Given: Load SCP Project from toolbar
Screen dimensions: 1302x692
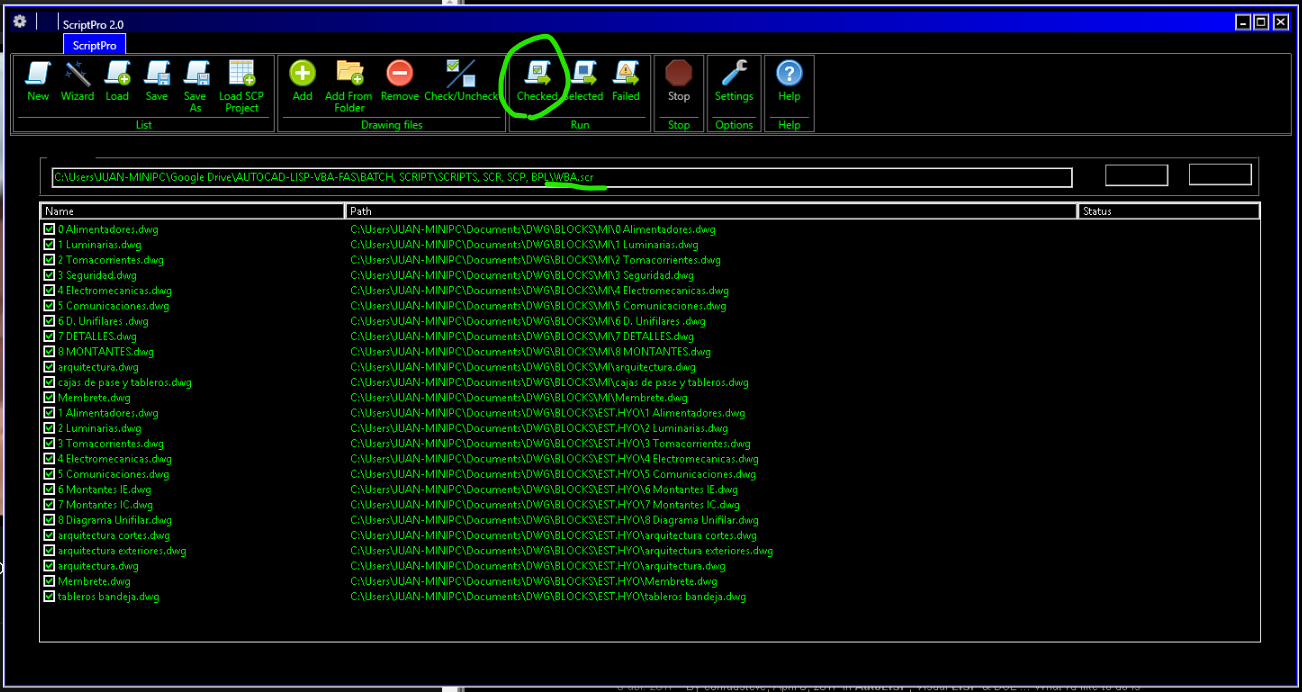Looking at the screenshot, I should tap(242, 86).
